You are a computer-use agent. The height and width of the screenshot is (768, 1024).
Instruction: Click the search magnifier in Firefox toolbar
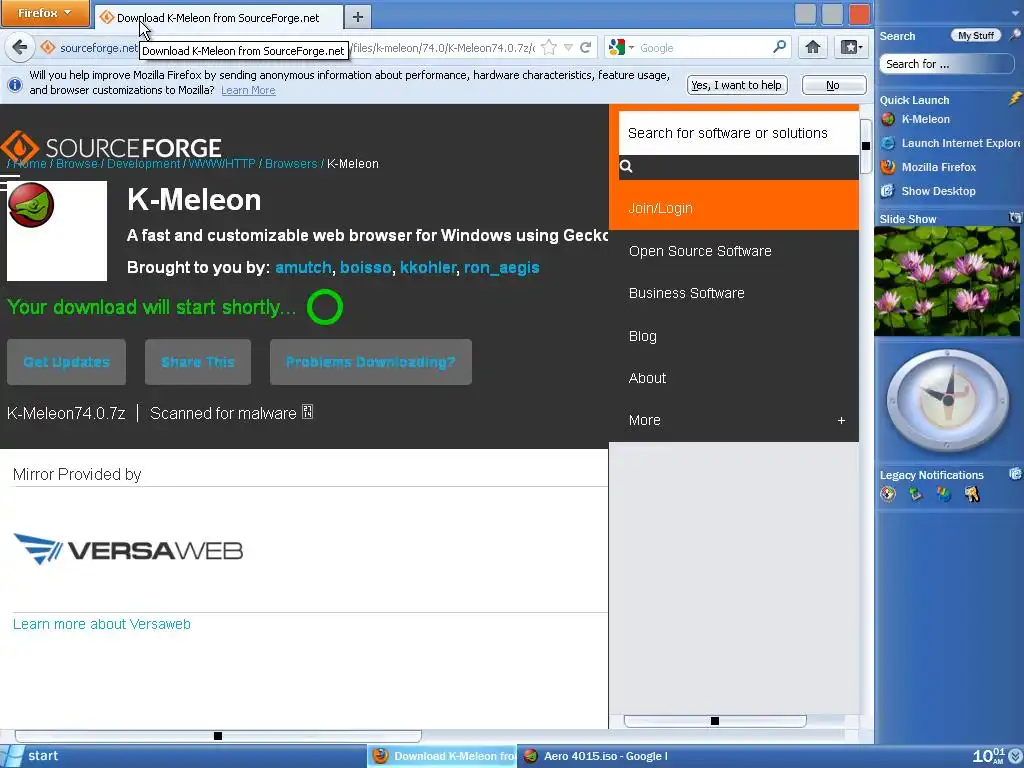click(779, 47)
